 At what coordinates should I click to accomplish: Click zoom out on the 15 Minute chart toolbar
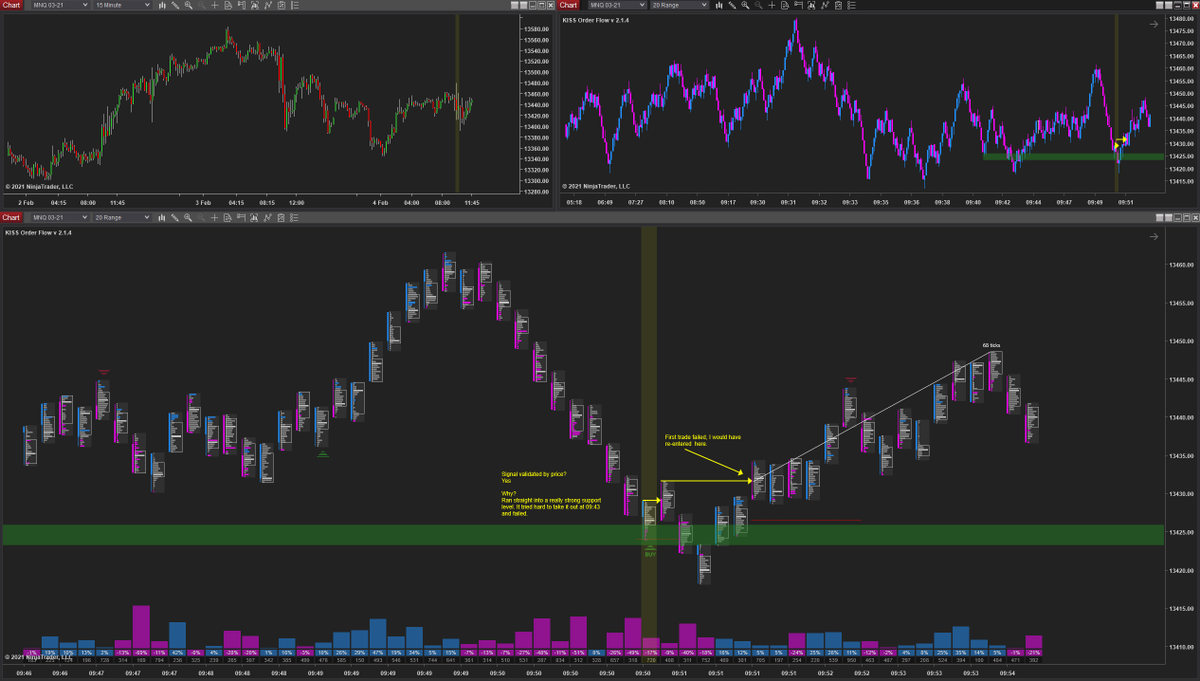click(x=202, y=5)
